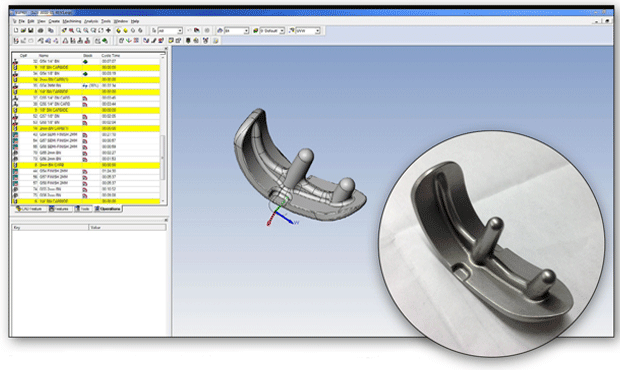This screenshot has width=620, height=370.
Task: Click the New document toolbar icon
Action: coord(16,30)
